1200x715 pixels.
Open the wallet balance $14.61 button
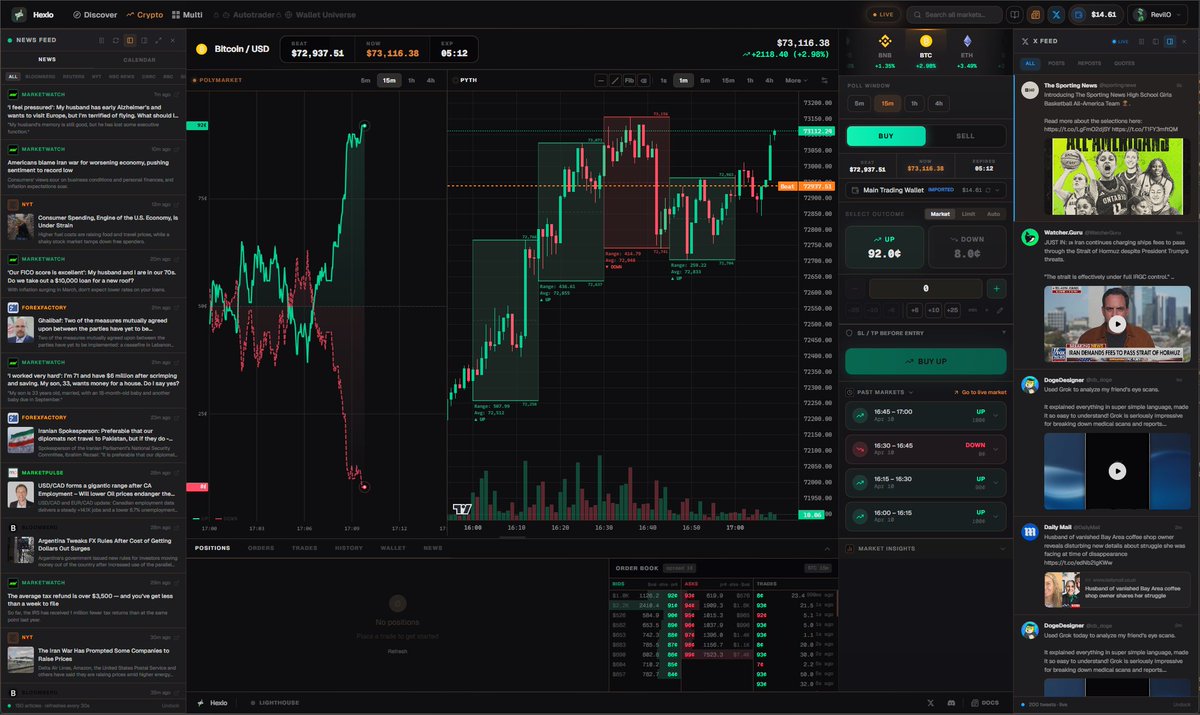(1095, 15)
